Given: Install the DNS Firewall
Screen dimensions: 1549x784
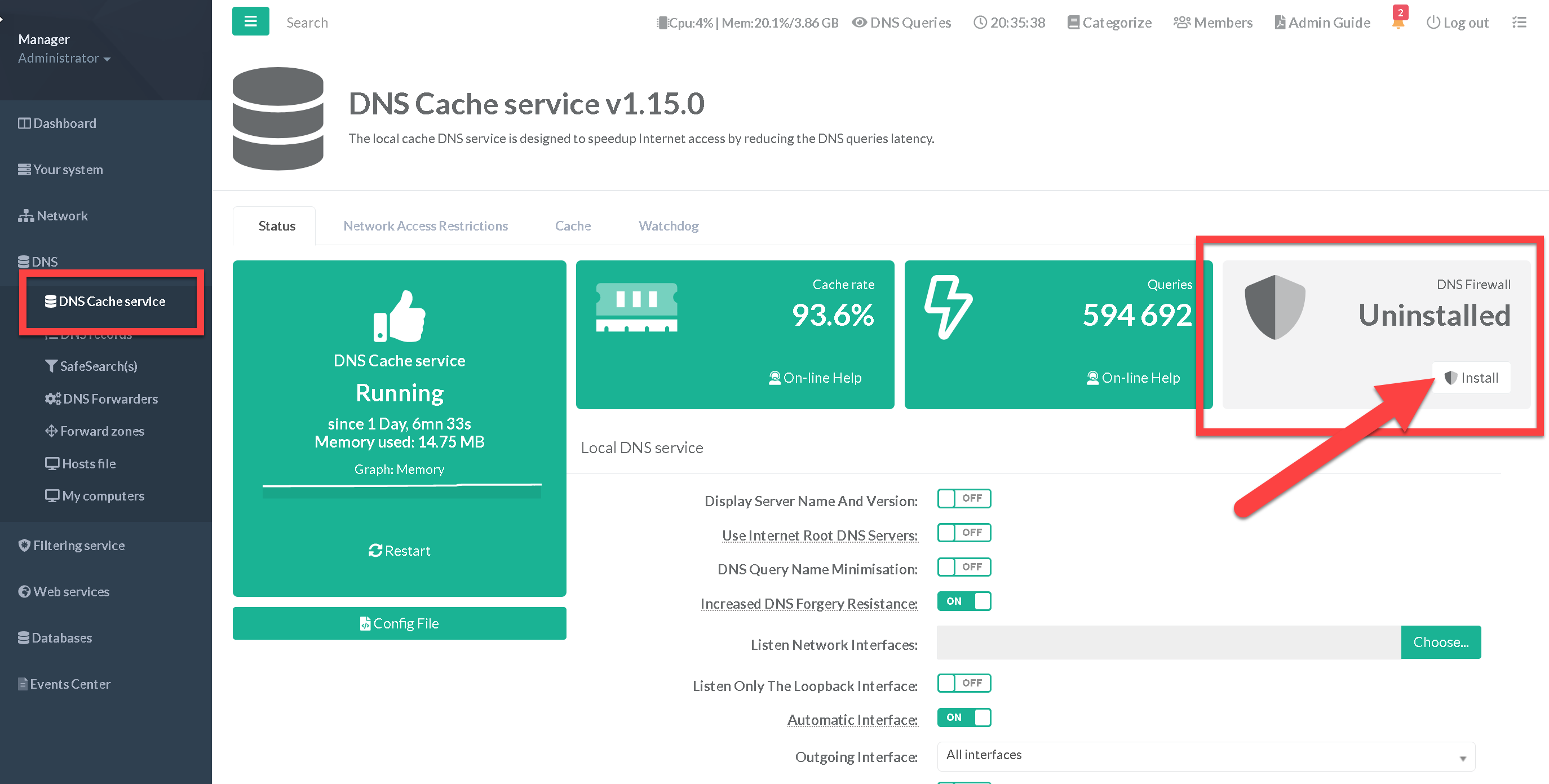Looking at the screenshot, I should (x=1471, y=378).
